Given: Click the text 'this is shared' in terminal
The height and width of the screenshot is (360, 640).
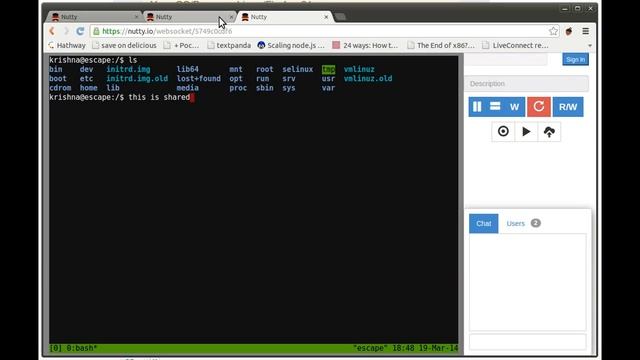Looking at the screenshot, I should point(159,97).
